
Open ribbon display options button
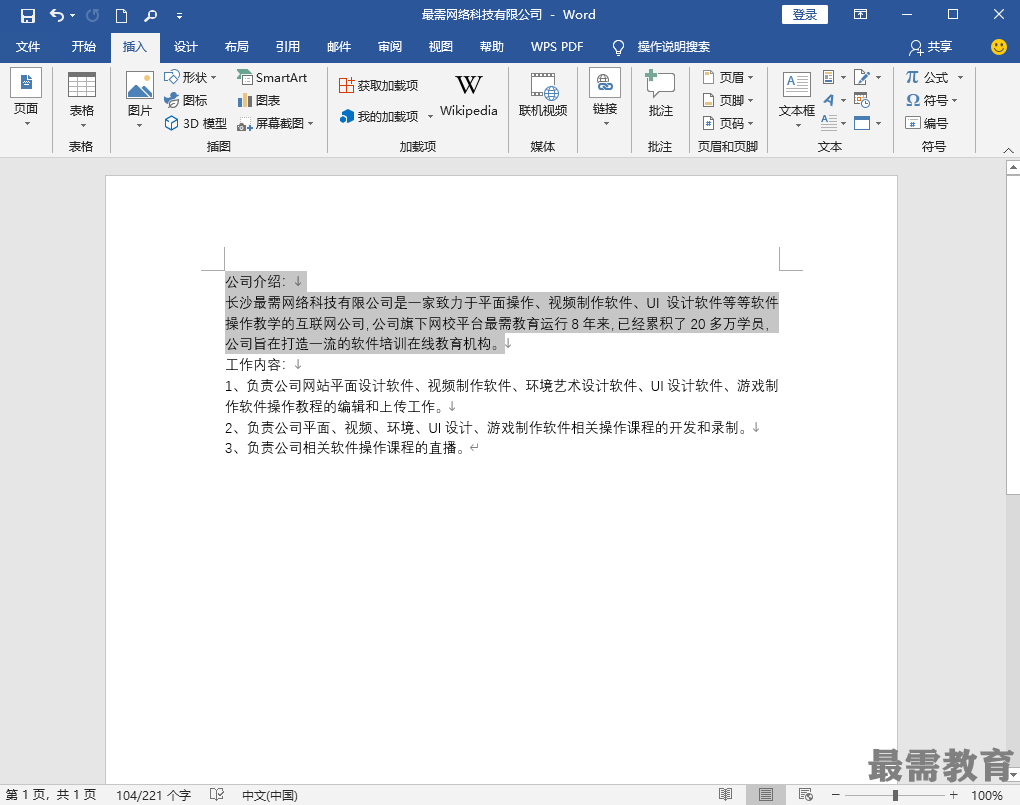860,14
